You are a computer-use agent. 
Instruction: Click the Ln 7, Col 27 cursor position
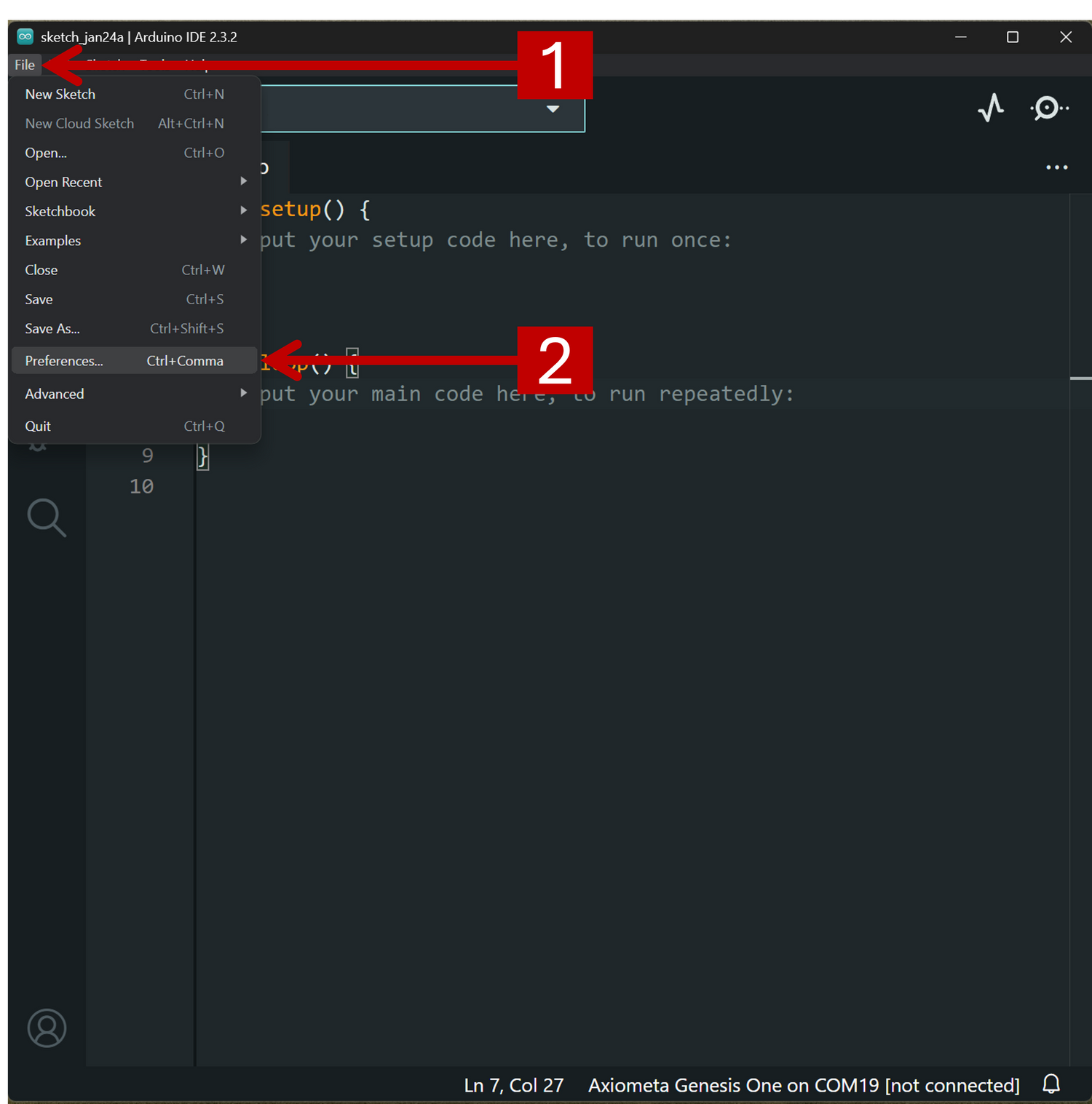coord(513,1085)
